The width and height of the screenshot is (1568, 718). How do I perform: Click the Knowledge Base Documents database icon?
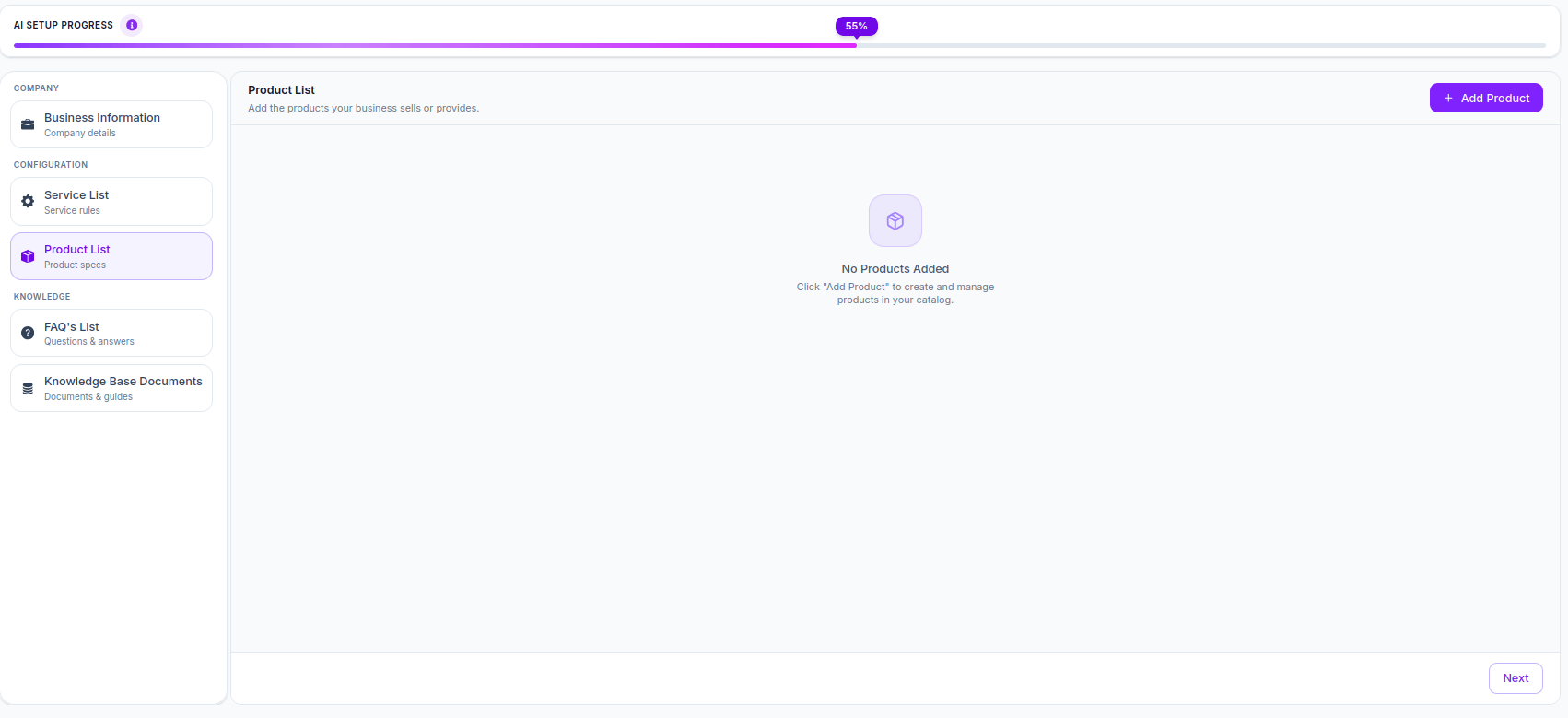(x=28, y=388)
